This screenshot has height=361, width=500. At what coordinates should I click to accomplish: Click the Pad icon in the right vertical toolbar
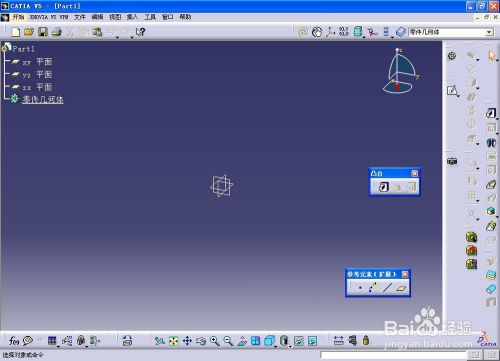coord(491,113)
